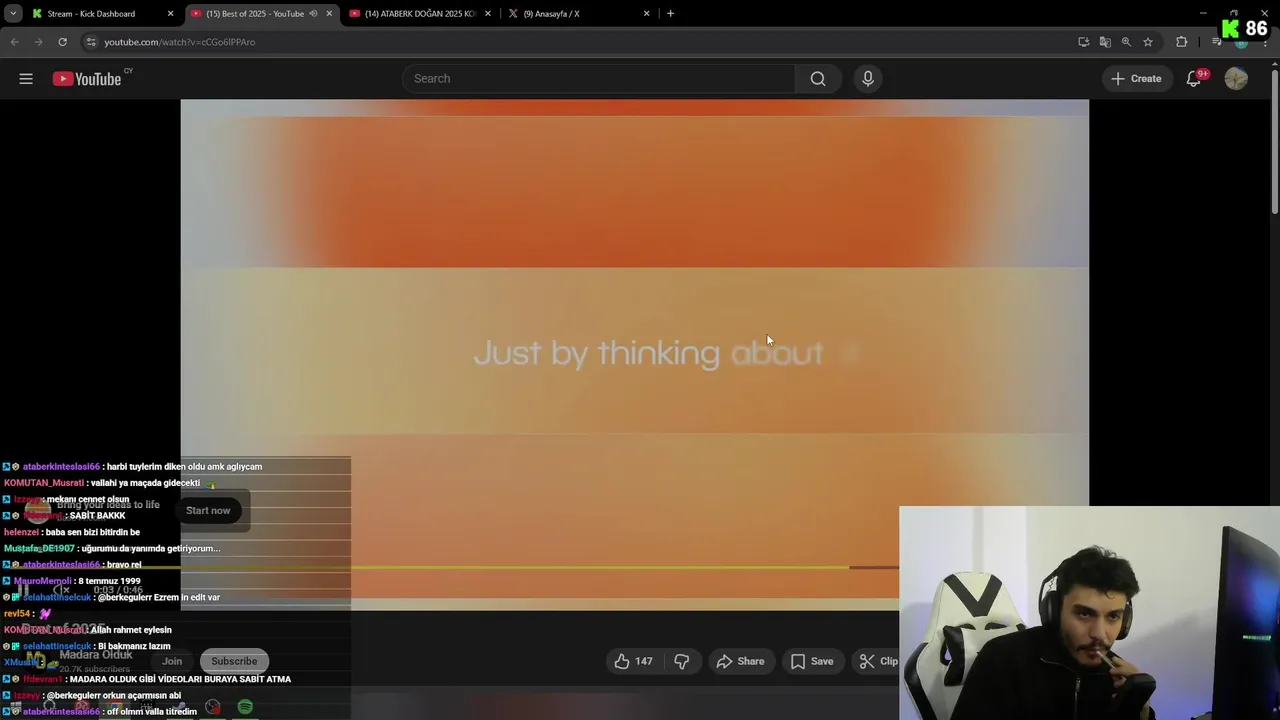1280x720 pixels.
Task: Like the video with 147 likes
Action: pyautogui.click(x=634, y=661)
